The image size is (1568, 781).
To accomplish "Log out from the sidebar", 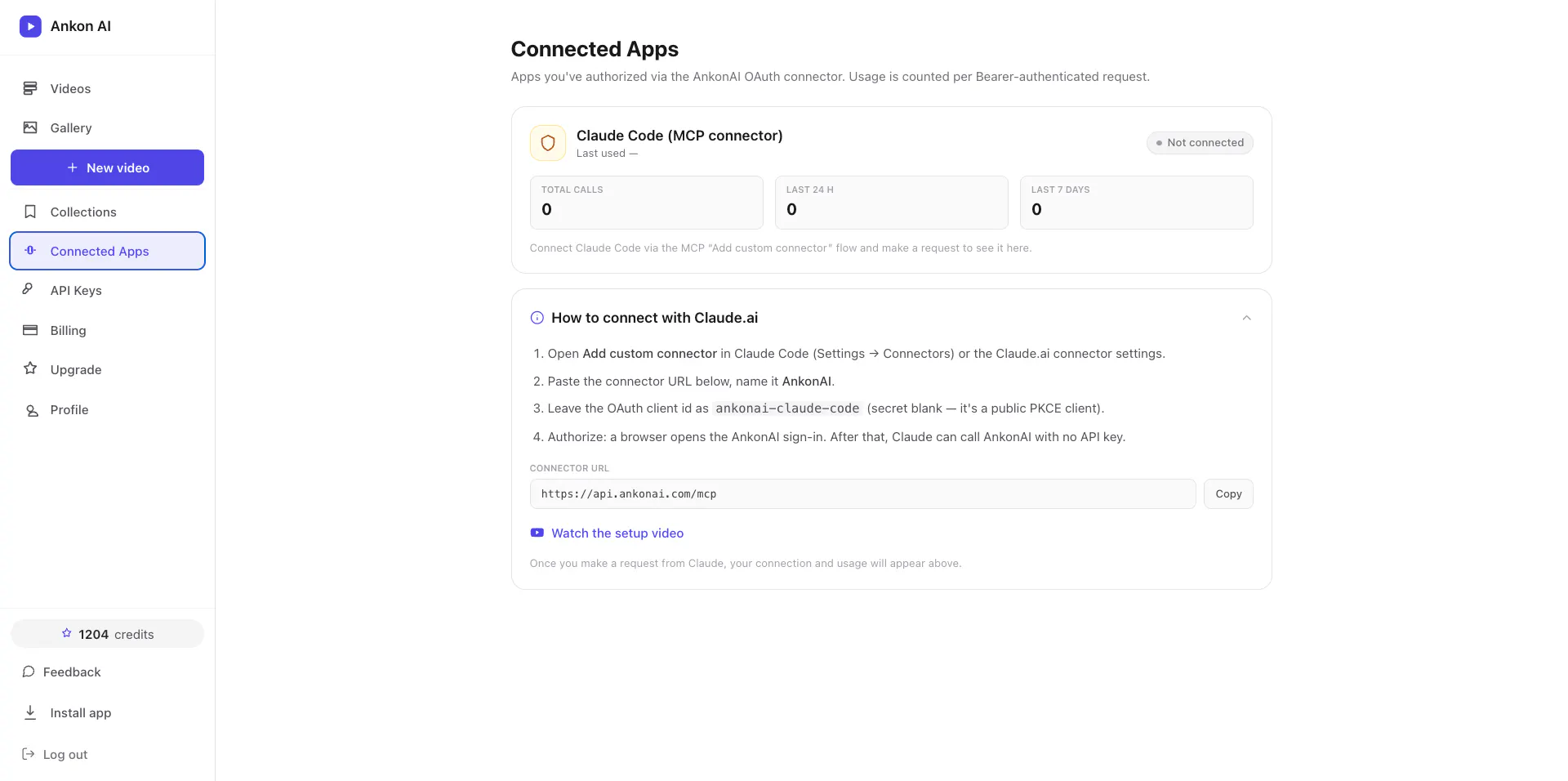I will 55,754.
